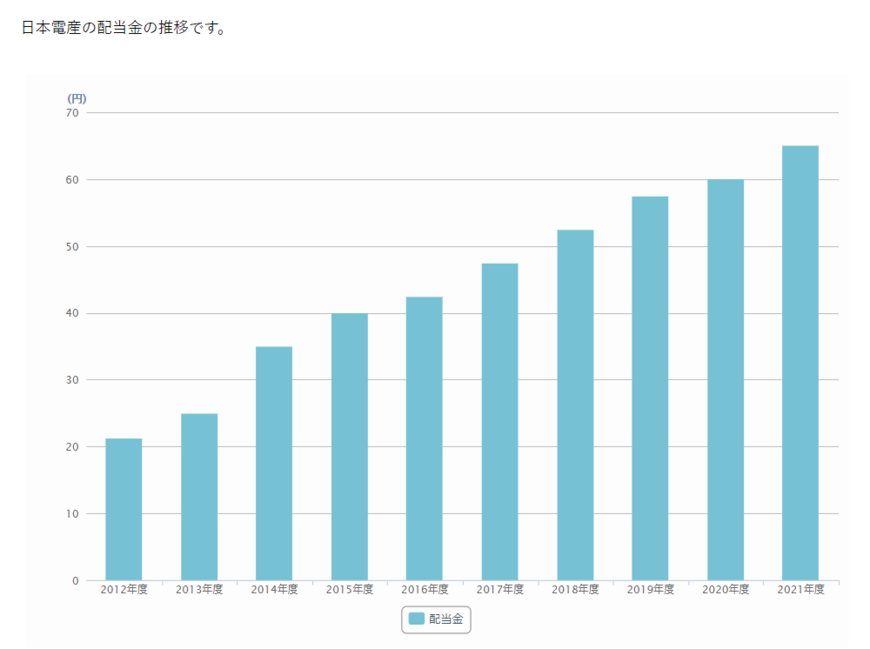Screen dimensions: 870x649
Task: Click the 2019年度 dividend bar
Action: 650,388
